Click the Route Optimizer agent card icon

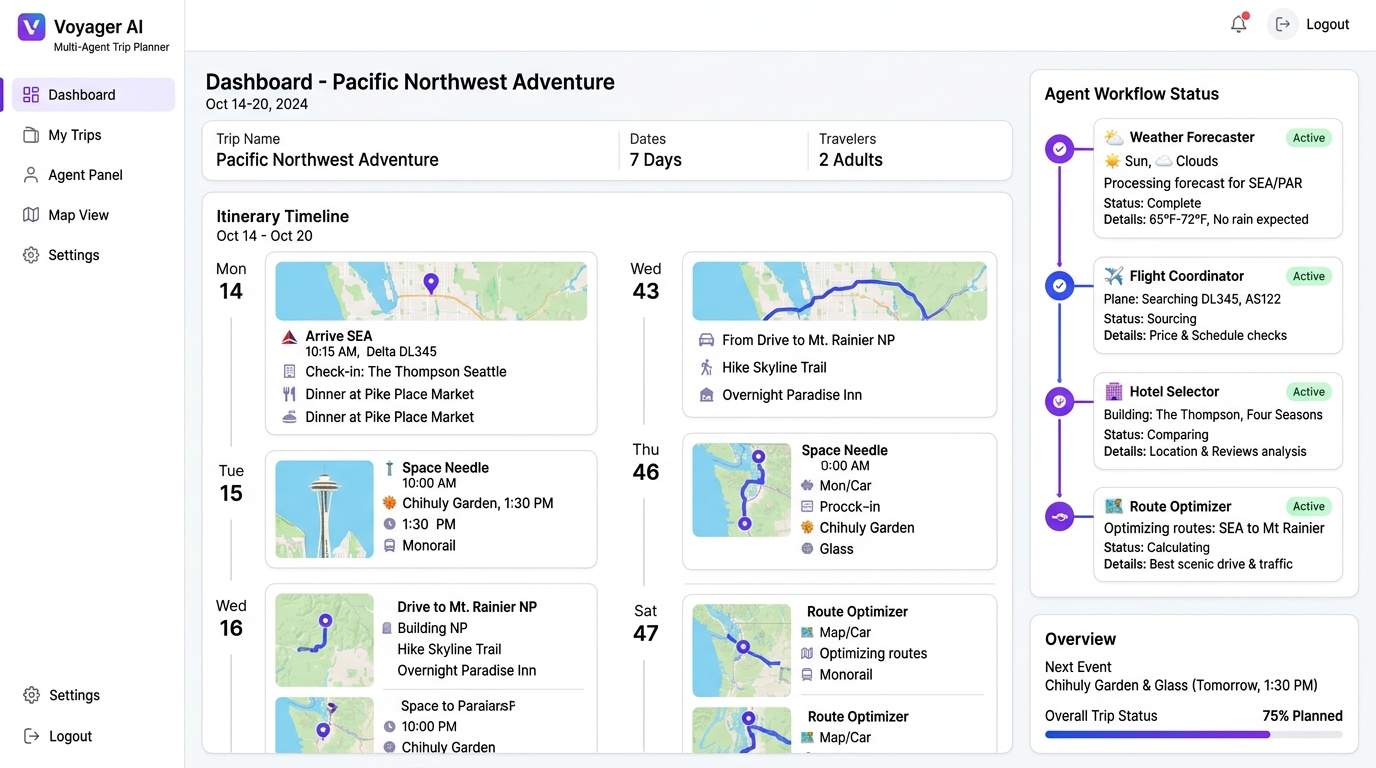coord(1113,506)
